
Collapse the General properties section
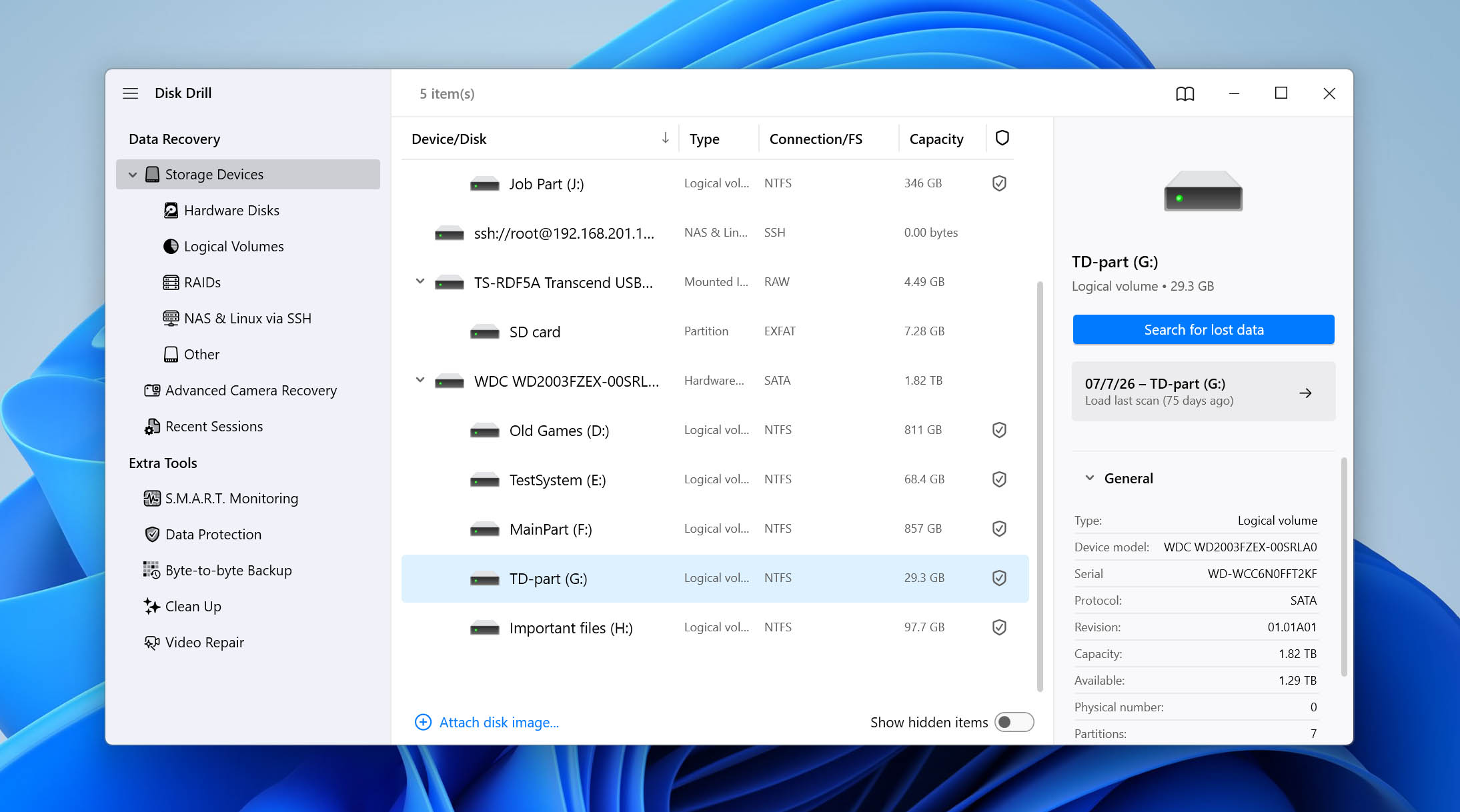(1090, 478)
